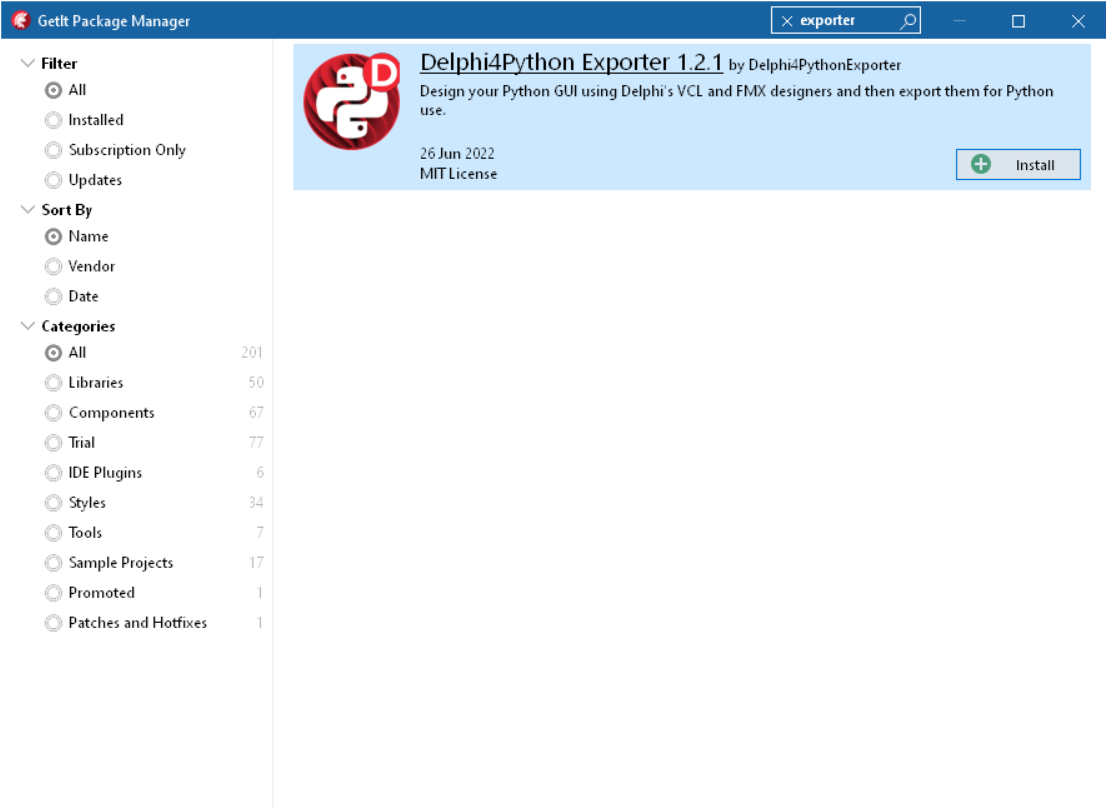Close the GetIt Package Manager window

[x=1077, y=21]
